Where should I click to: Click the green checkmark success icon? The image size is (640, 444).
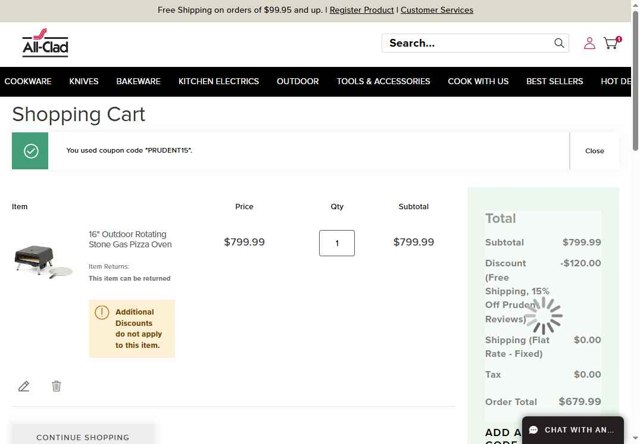(x=30, y=151)
